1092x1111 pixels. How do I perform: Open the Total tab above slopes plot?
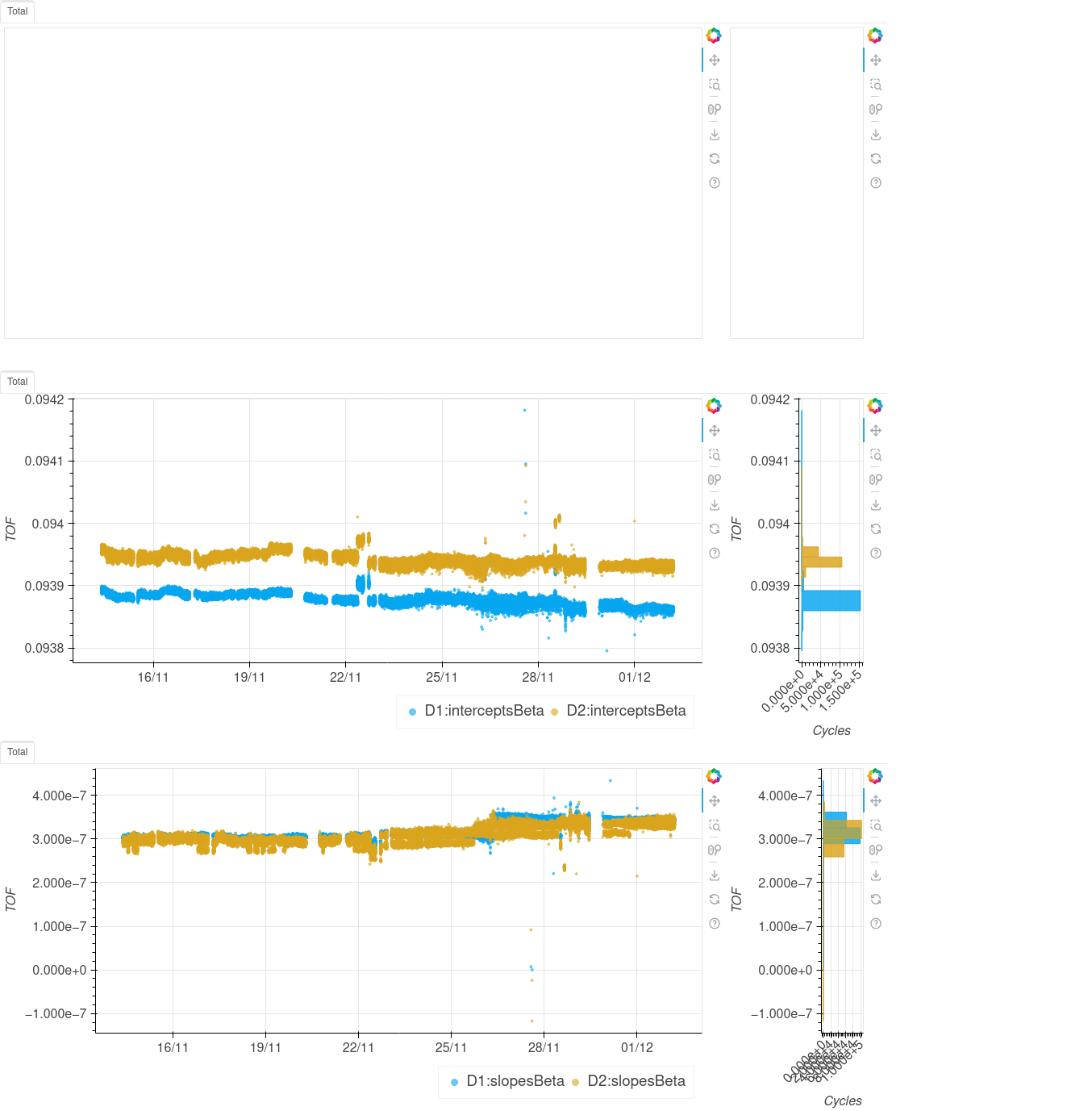[x=18, y=752]
